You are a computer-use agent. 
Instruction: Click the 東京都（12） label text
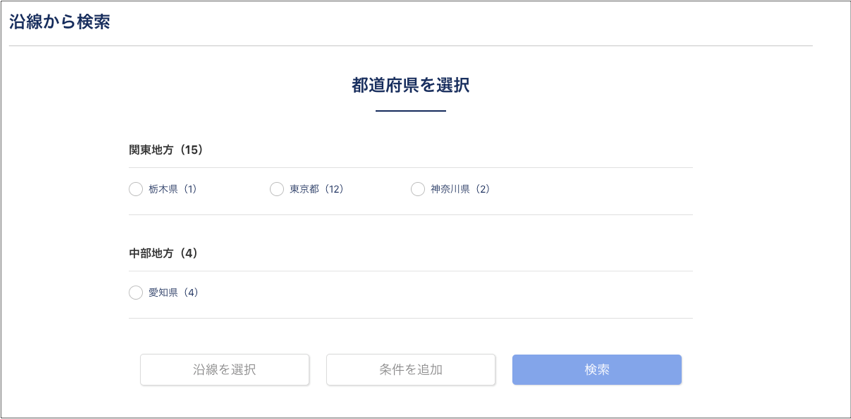click(317, 189)
